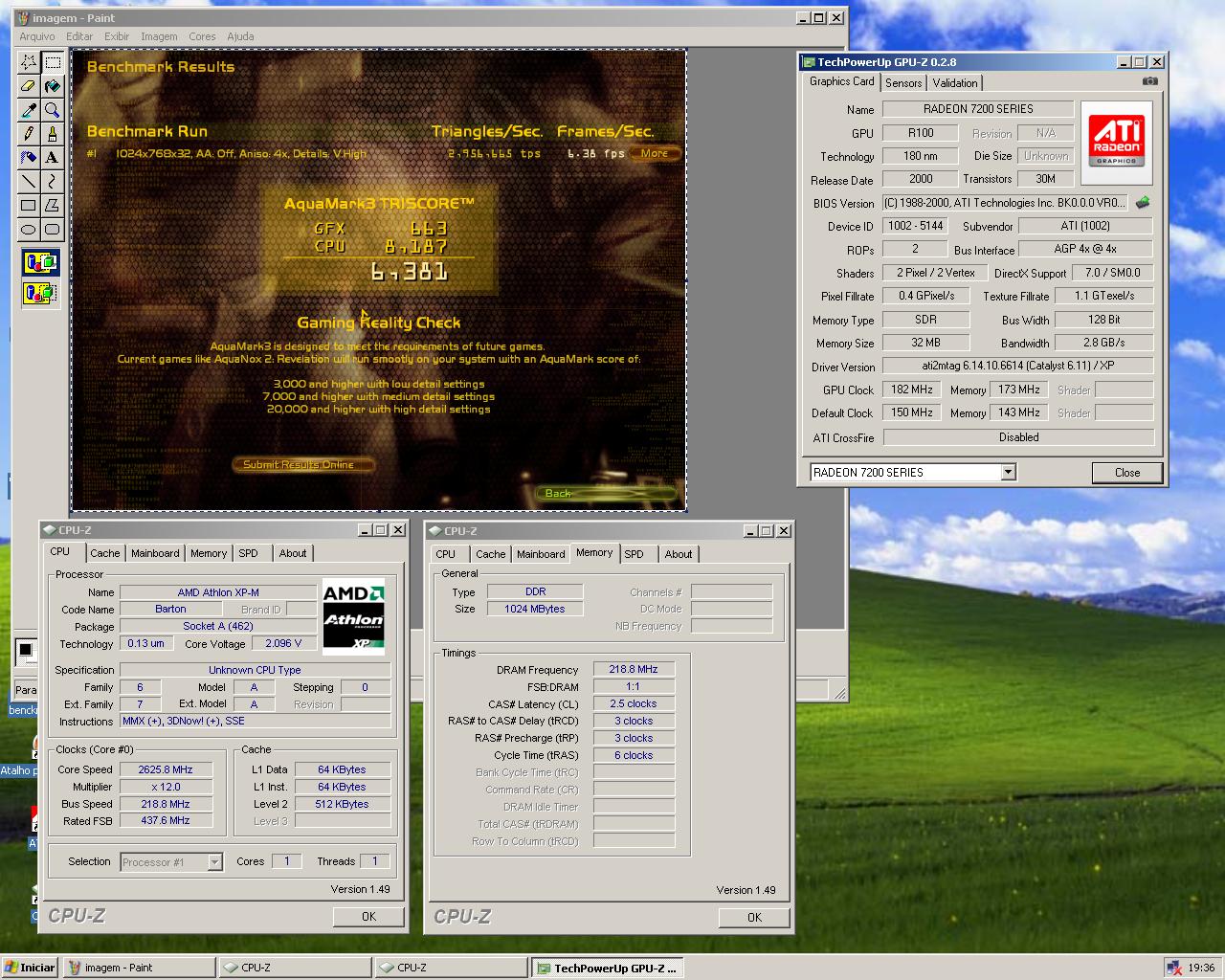Open the Iniciar start menu
The image size is (1225, 980).
(30, 968)
